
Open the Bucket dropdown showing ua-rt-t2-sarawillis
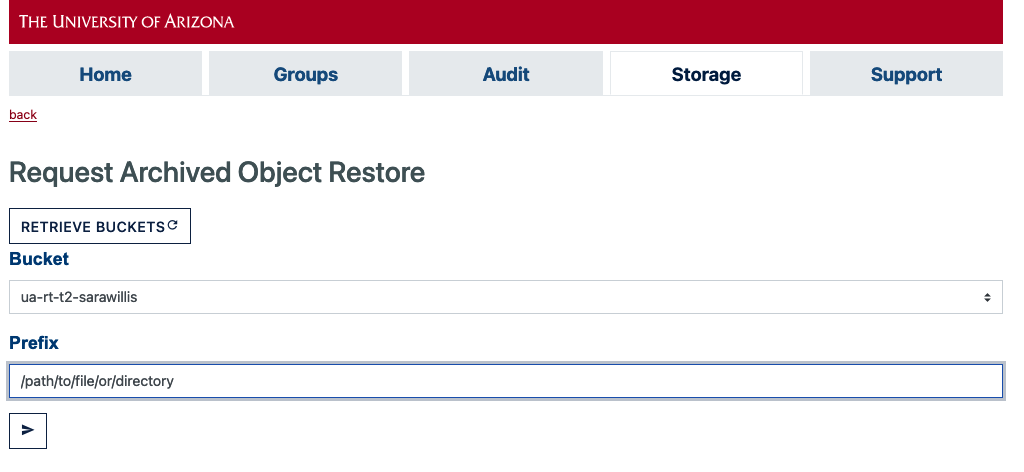point(505,297)
